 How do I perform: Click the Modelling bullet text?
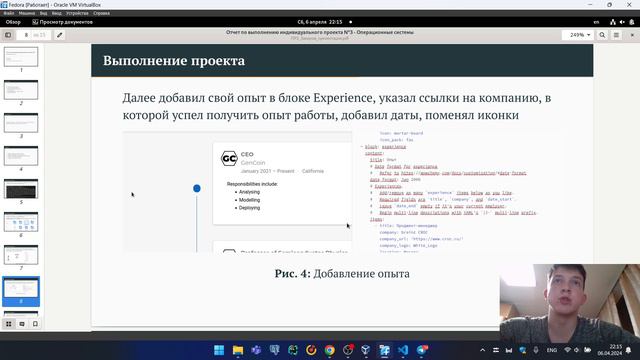[249, 200]
